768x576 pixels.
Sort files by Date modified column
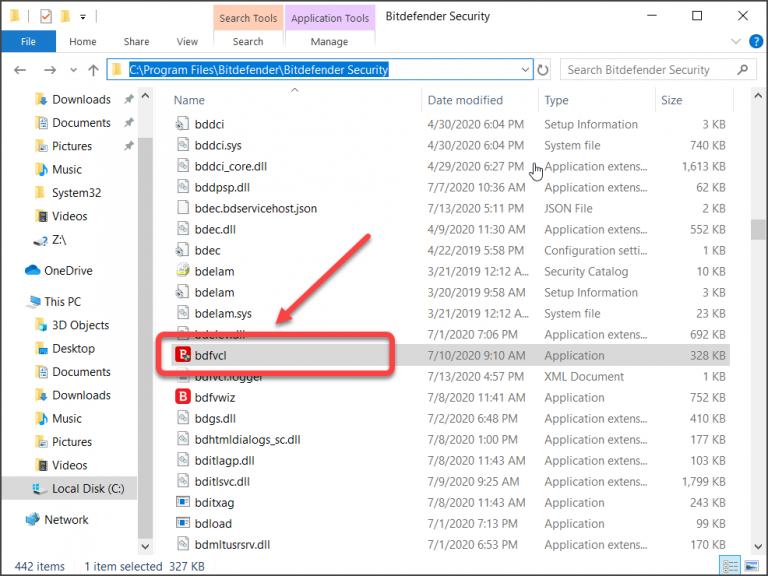[465, 100]
